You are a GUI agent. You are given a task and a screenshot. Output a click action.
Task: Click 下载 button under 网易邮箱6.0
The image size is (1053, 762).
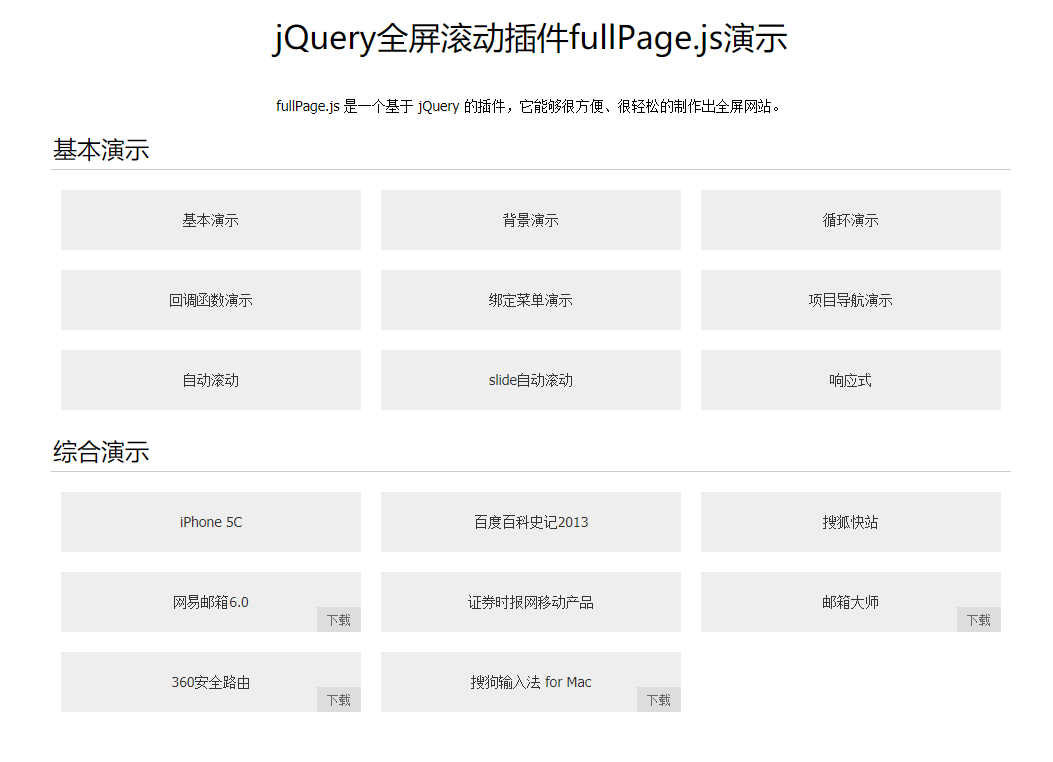[x=339, y=619]
